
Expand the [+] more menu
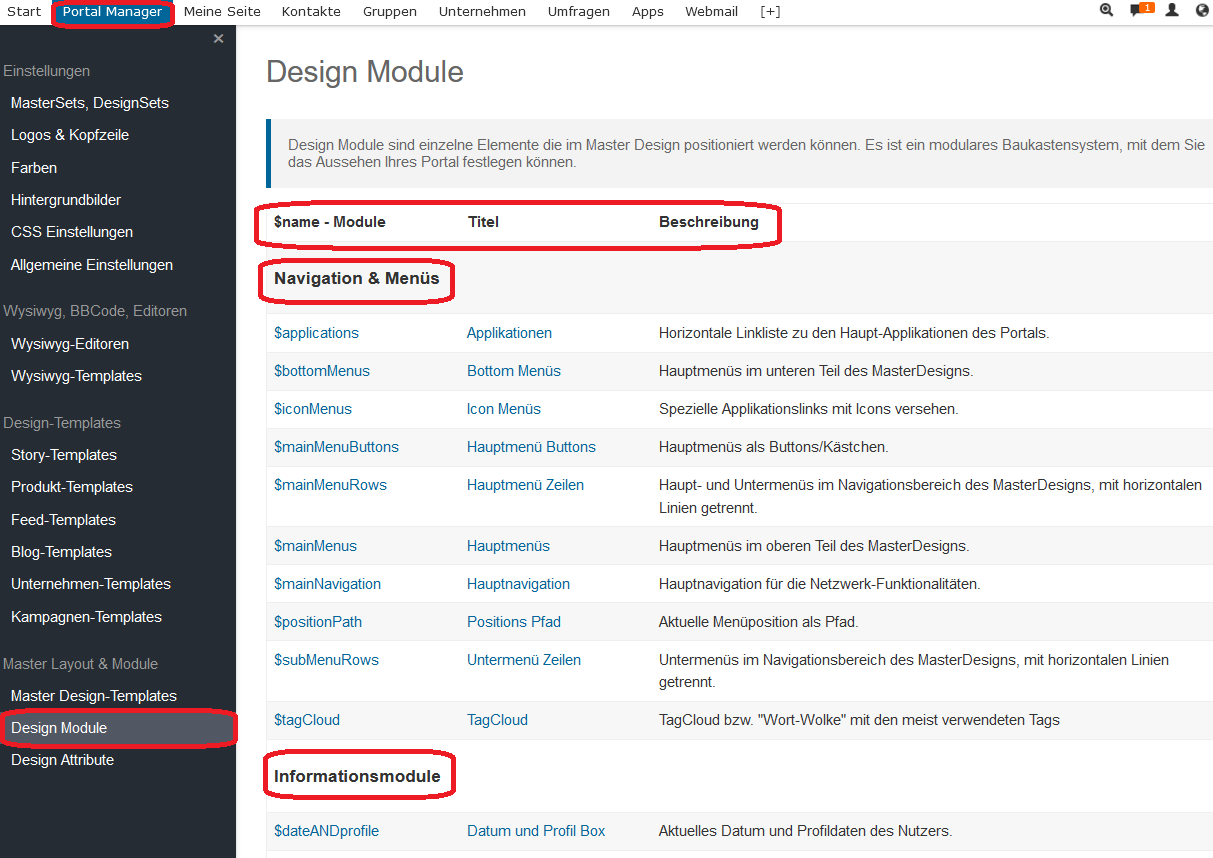(x=770, y=12)
